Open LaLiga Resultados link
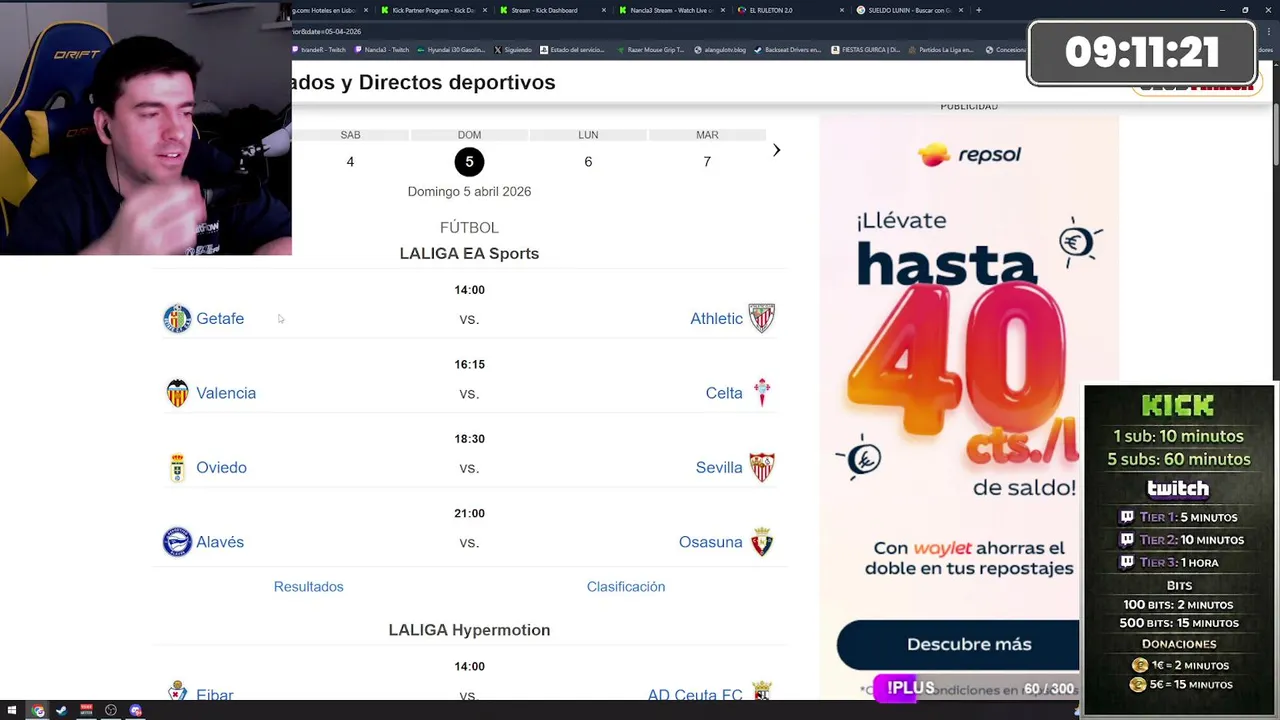This screenshot has height=720, width=1280. (x=308, y=586)
